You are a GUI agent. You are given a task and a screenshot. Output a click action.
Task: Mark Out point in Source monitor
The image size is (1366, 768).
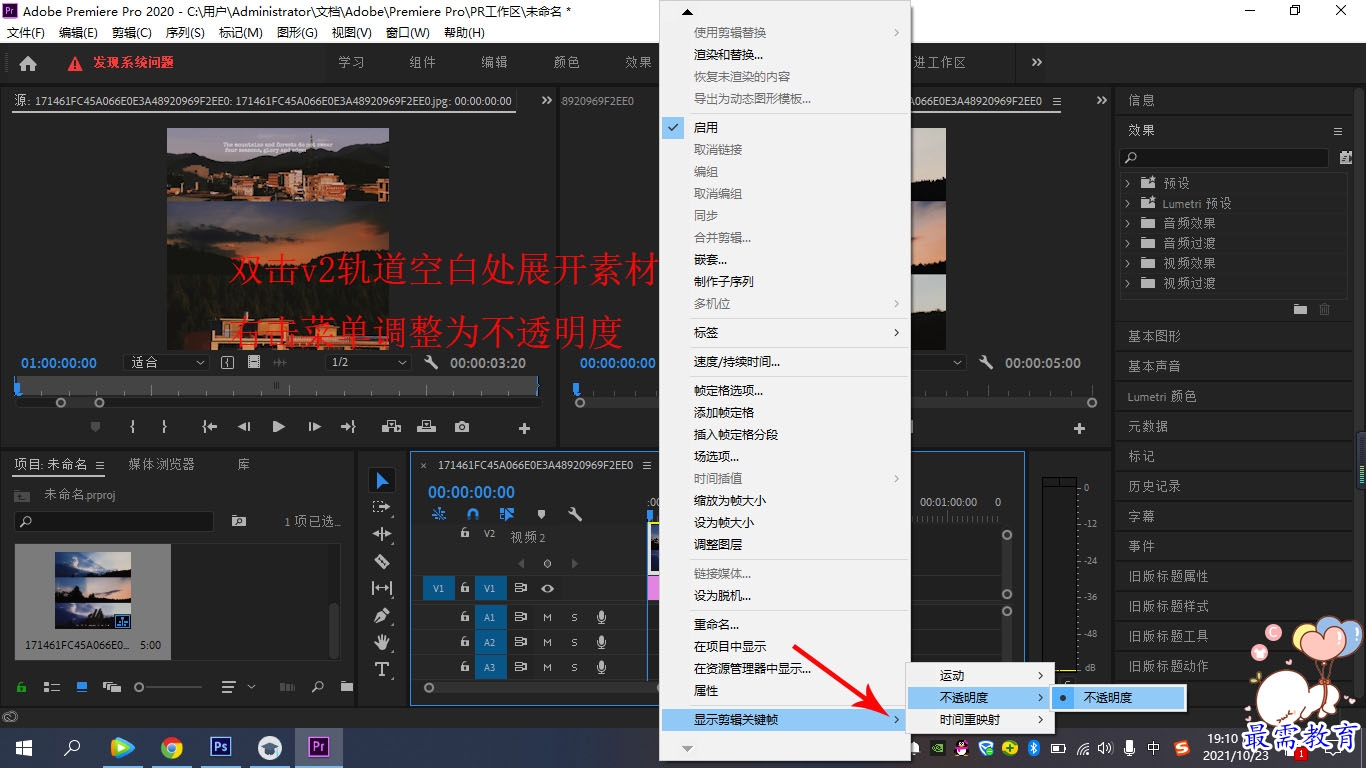pyautogui.click(x=164, y=427)
